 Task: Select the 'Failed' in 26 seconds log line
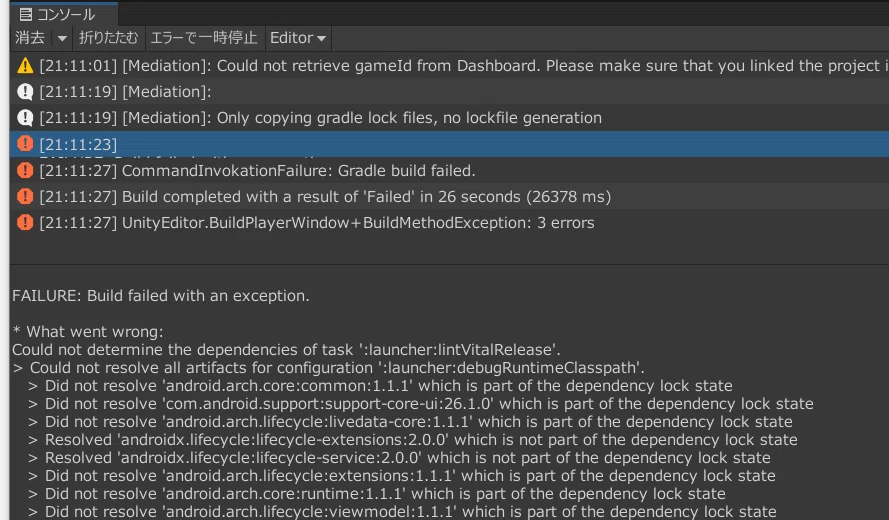coord(449,196)
